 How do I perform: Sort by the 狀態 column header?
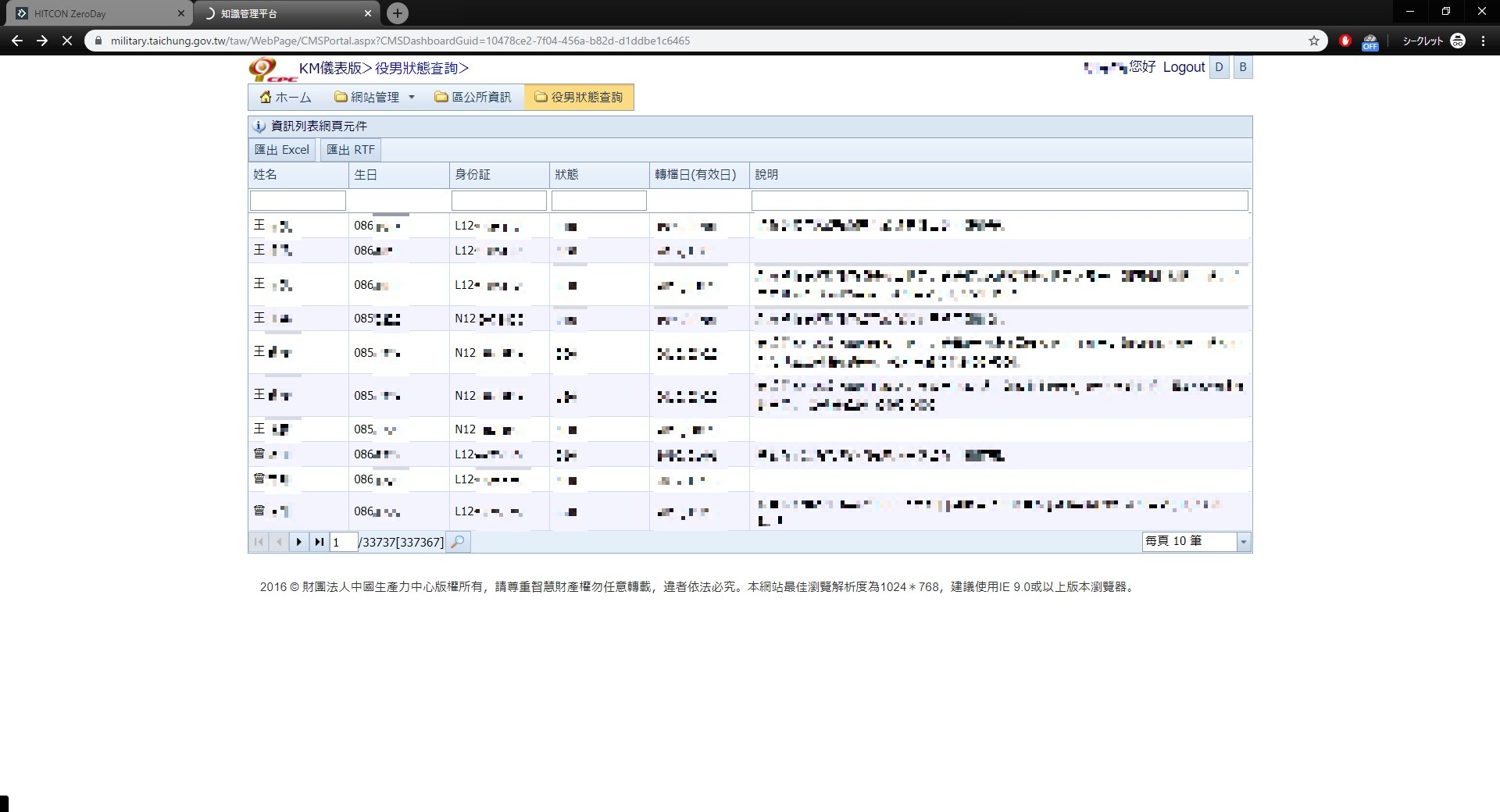(599, 175)
